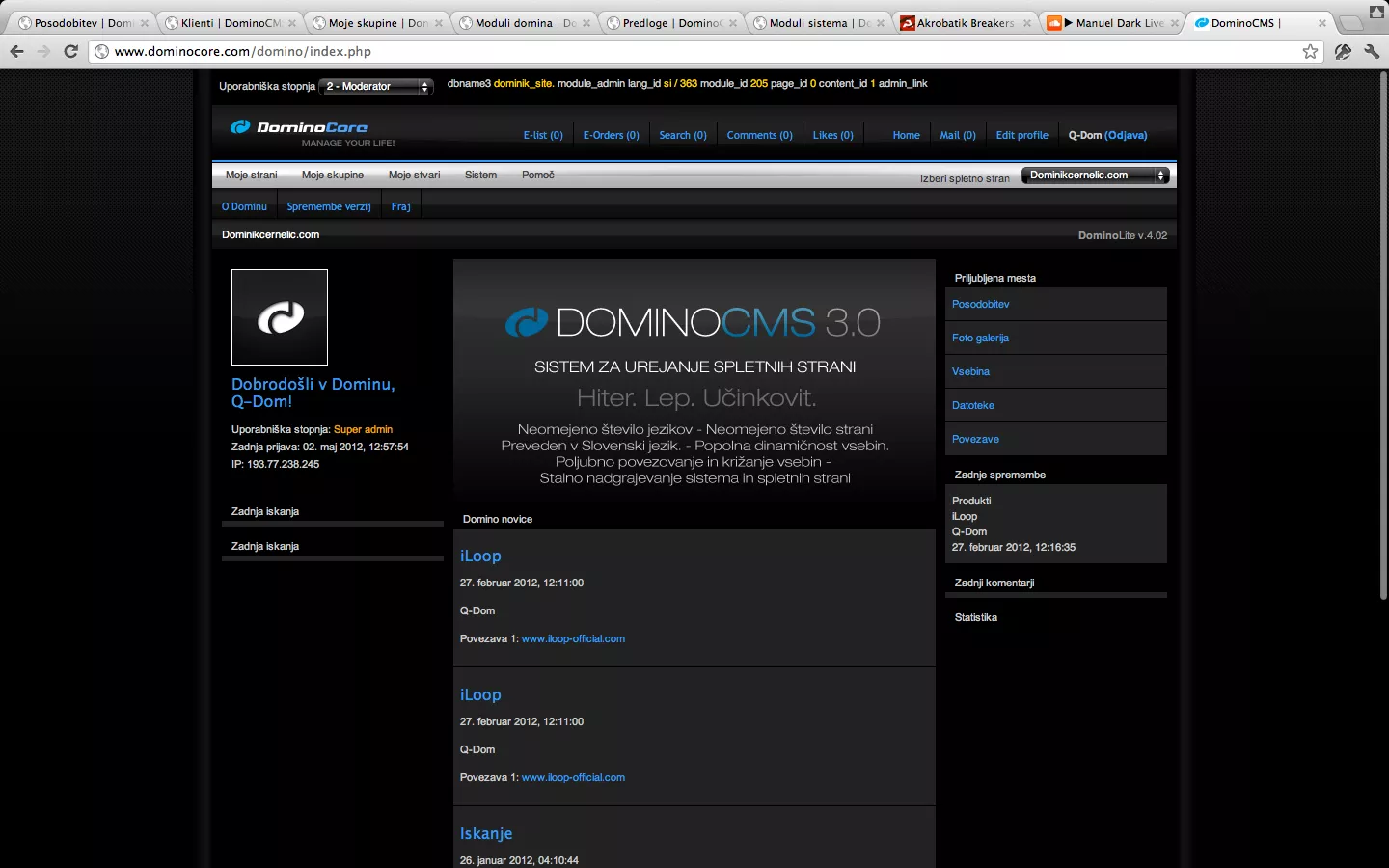This screenshot has height=868, width=1389.
Task: Log out using the Odjava link
Action: click(x=1127, y=135)
